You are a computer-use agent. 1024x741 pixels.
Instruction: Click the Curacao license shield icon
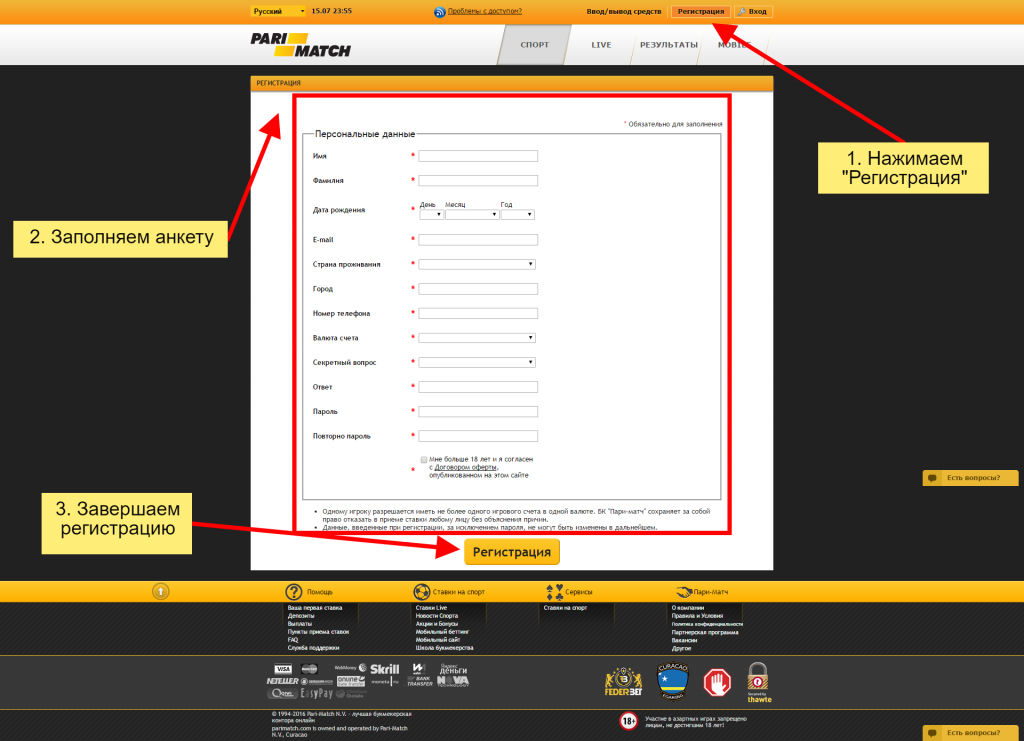(672, 681)
